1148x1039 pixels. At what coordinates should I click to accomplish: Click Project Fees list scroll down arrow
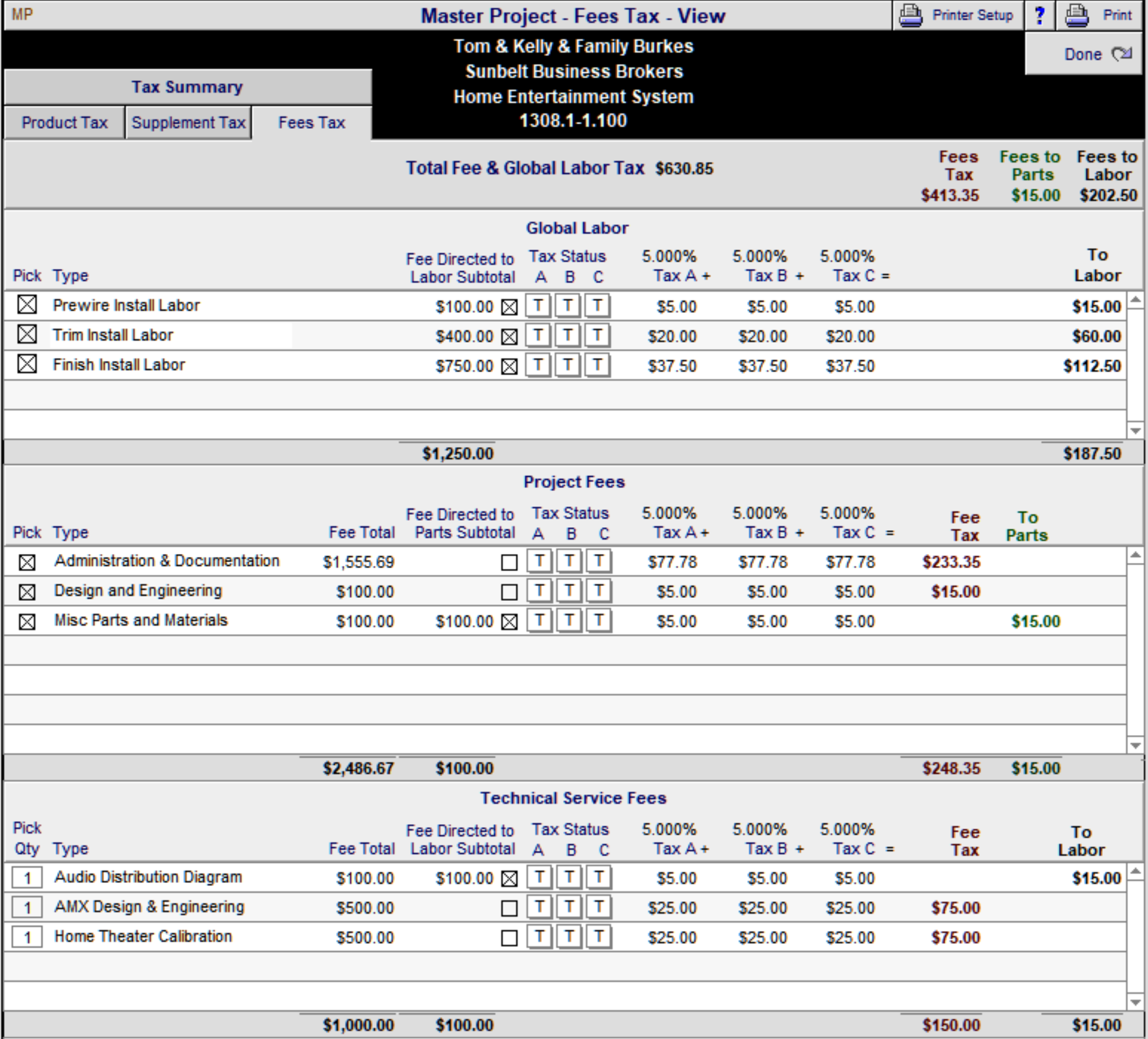1136,746
